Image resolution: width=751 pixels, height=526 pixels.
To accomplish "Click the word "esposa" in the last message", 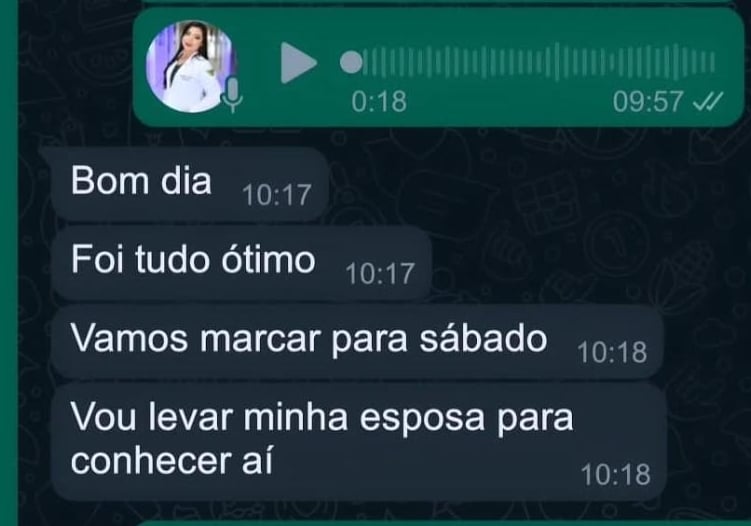I will tap(422, 419).
